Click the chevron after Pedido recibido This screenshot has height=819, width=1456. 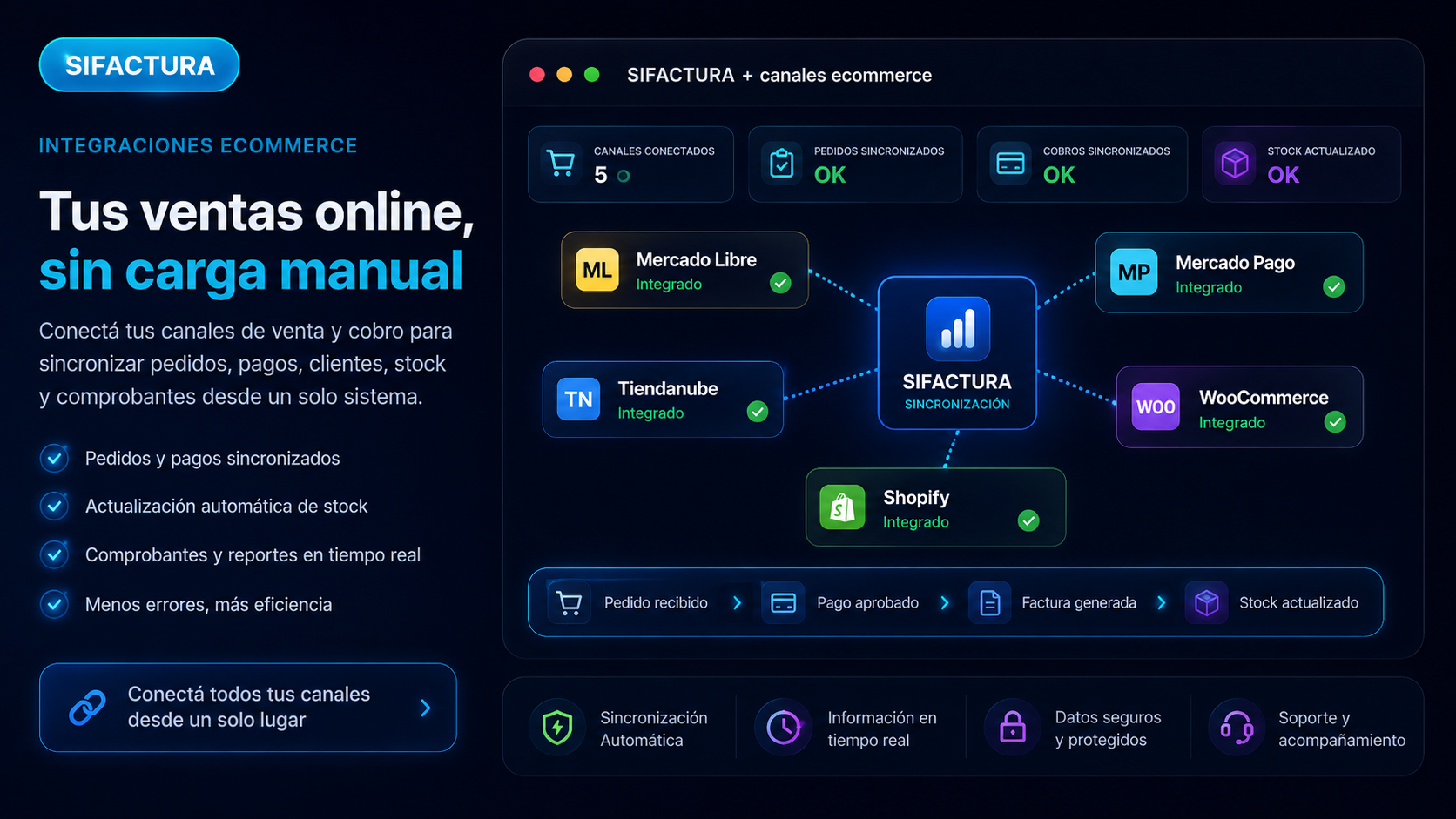tap(738, 602)
